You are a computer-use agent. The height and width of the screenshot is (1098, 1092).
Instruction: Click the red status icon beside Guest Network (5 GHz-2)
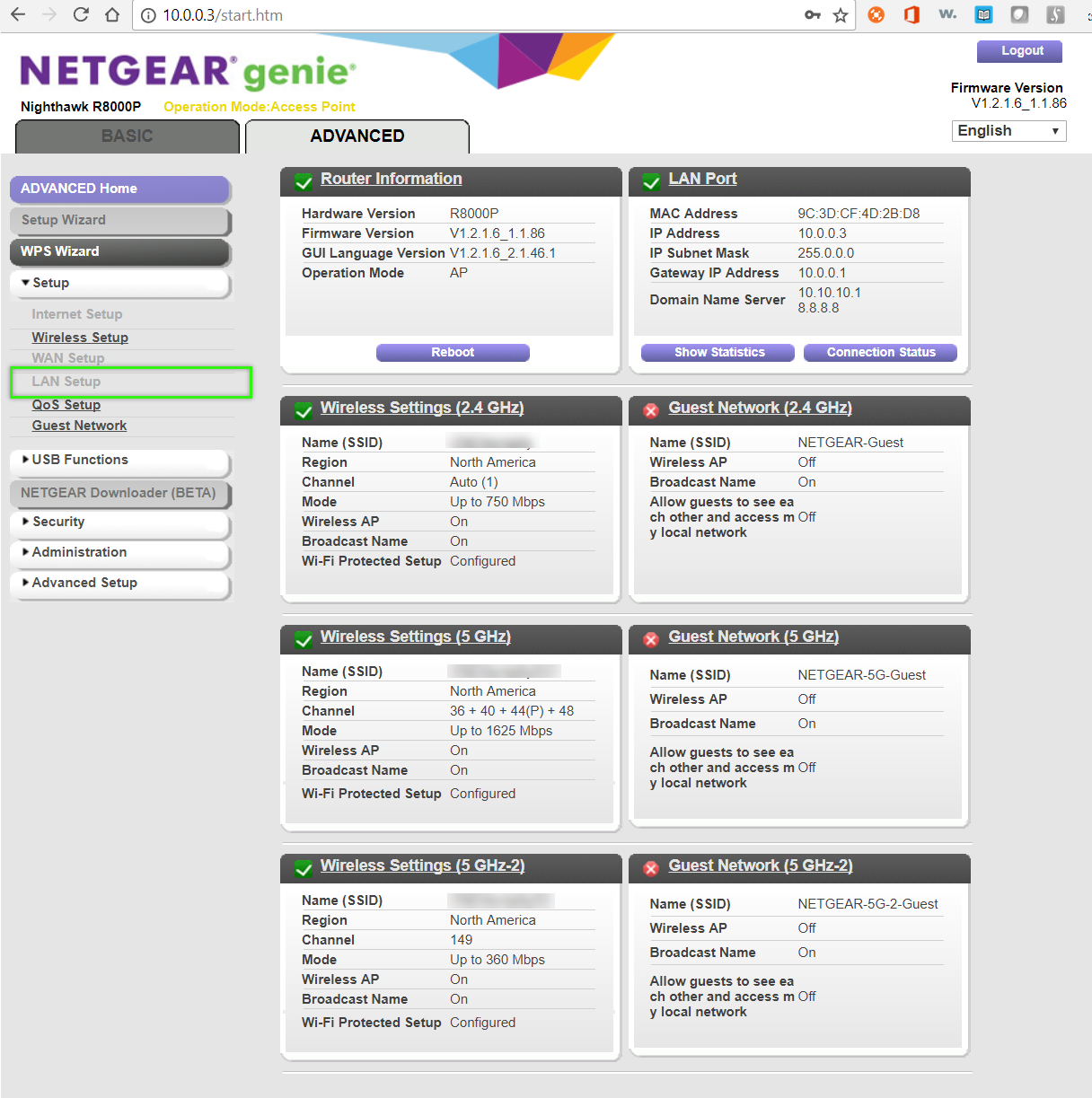(x=651, y=868)
